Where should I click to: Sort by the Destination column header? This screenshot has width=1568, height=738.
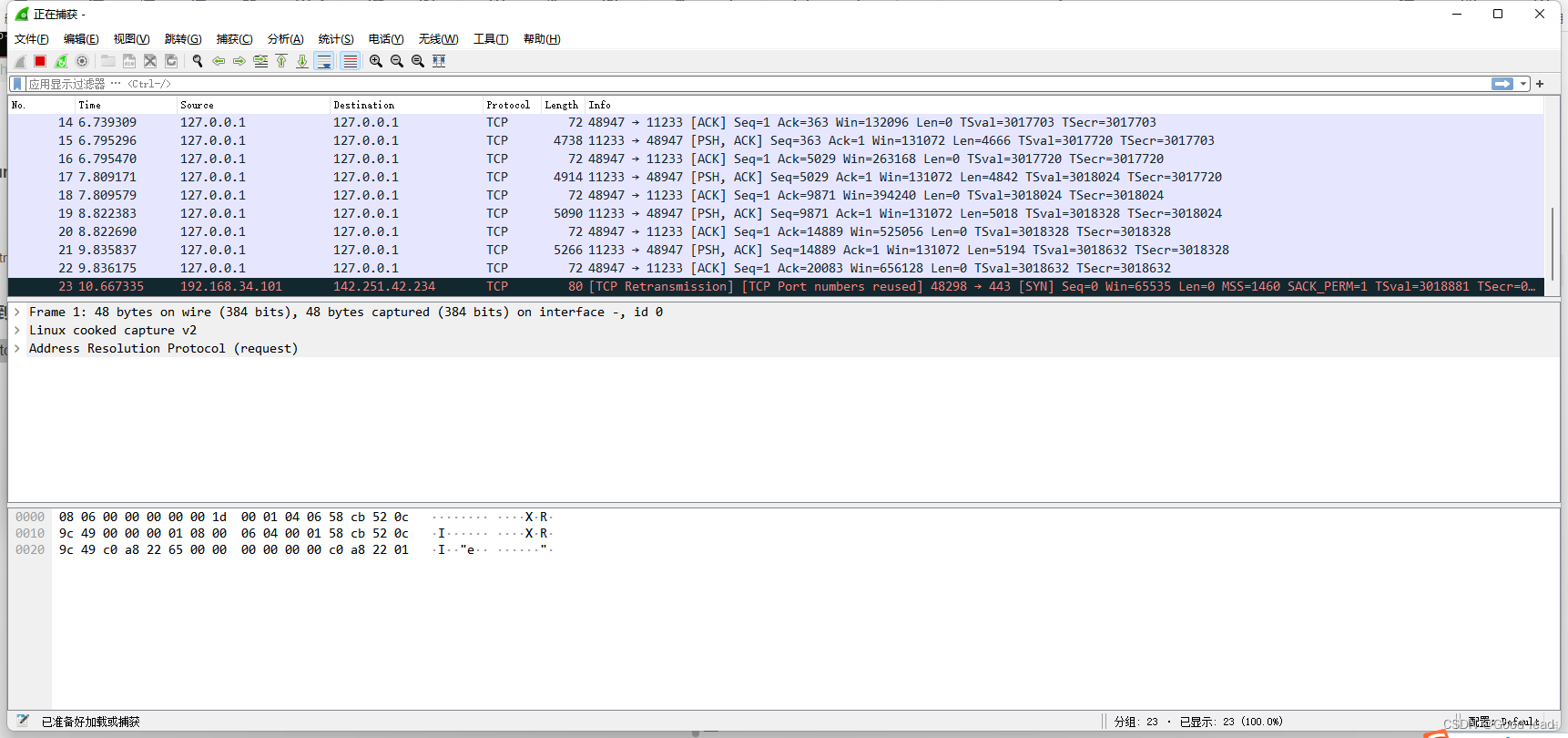406,105
